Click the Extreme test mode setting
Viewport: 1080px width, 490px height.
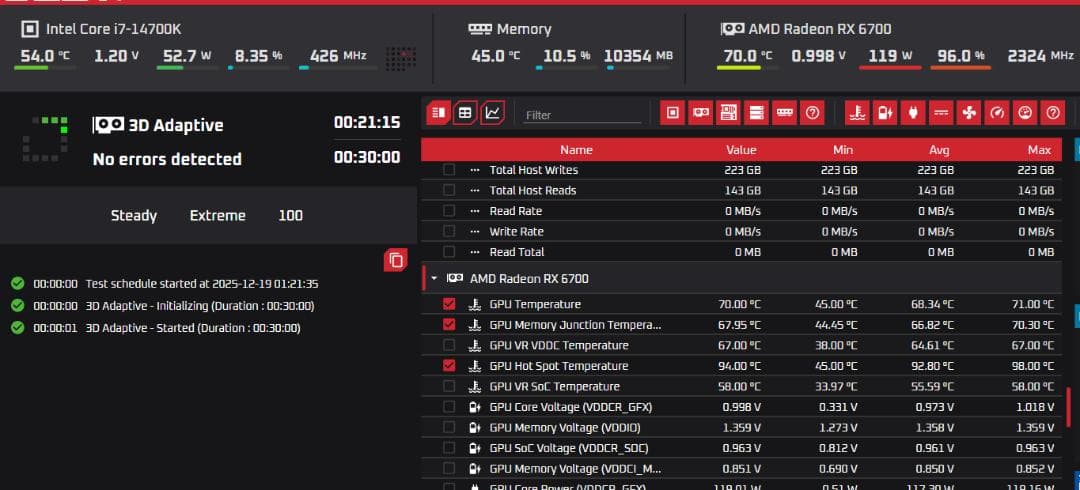tap(218, 216)
